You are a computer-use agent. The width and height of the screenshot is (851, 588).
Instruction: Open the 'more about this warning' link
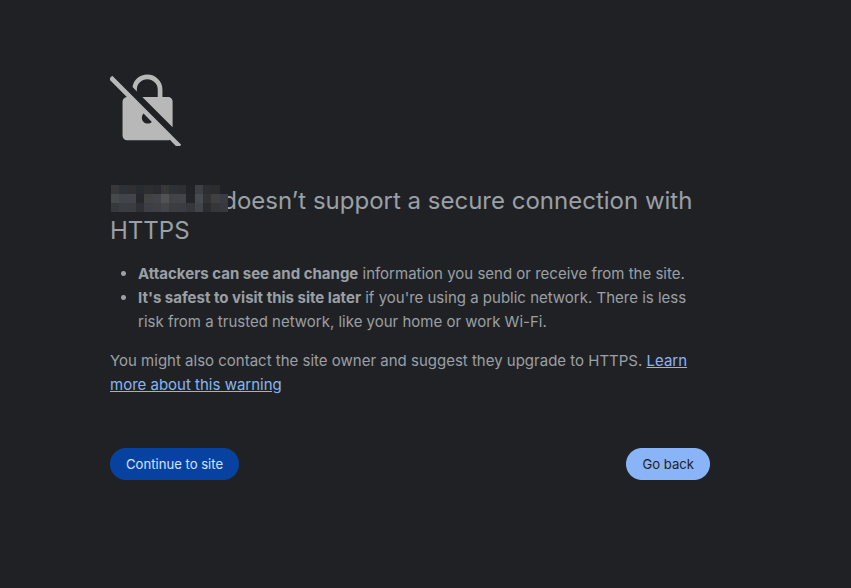pyautogui.click(x=195, y=385)
